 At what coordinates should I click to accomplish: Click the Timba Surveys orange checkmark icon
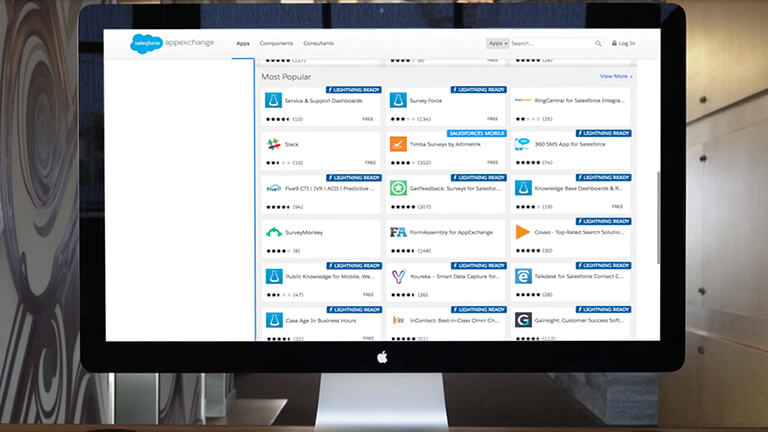398,144
